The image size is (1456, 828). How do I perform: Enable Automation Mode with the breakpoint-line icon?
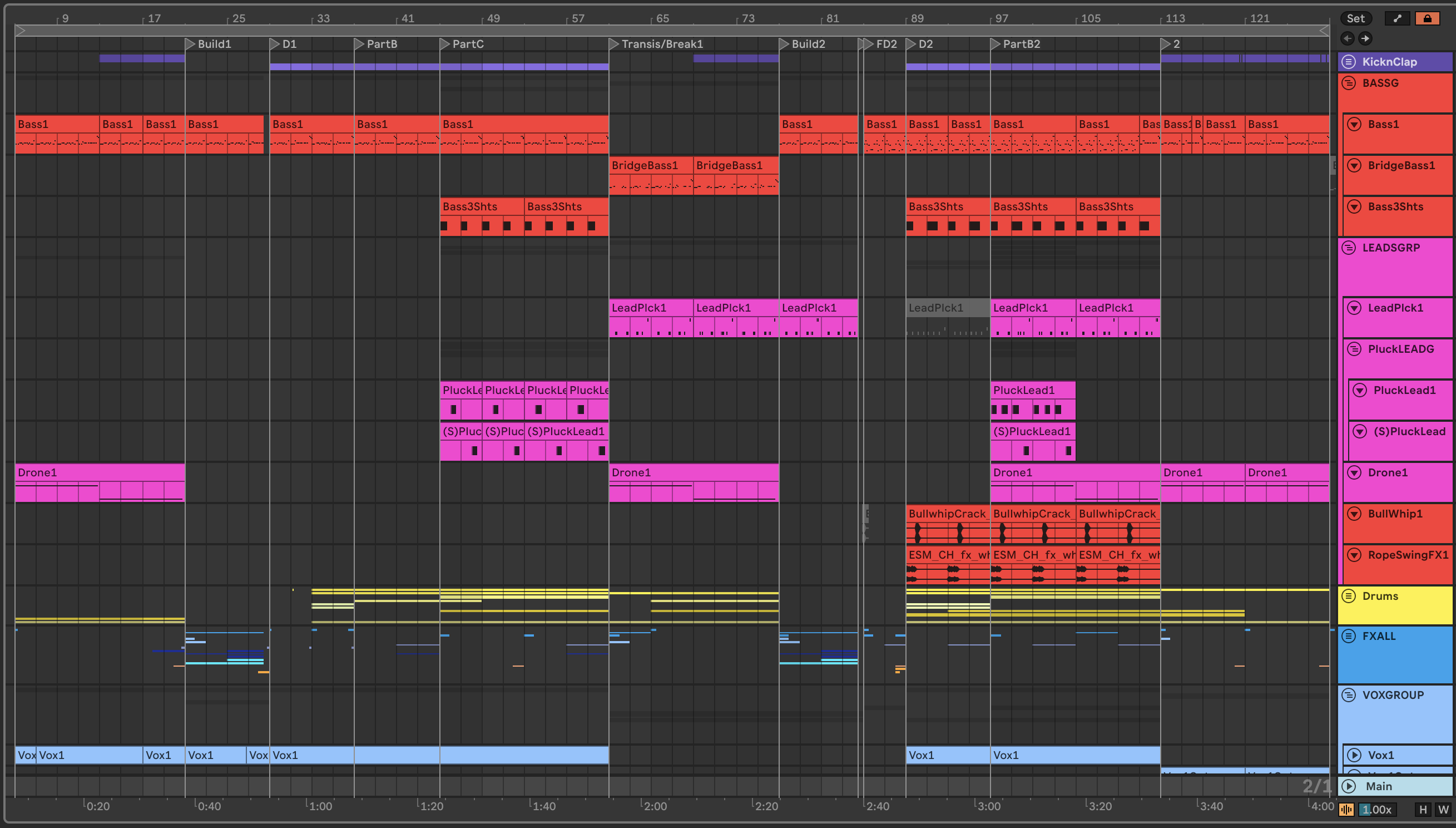tap(1398, 18)
